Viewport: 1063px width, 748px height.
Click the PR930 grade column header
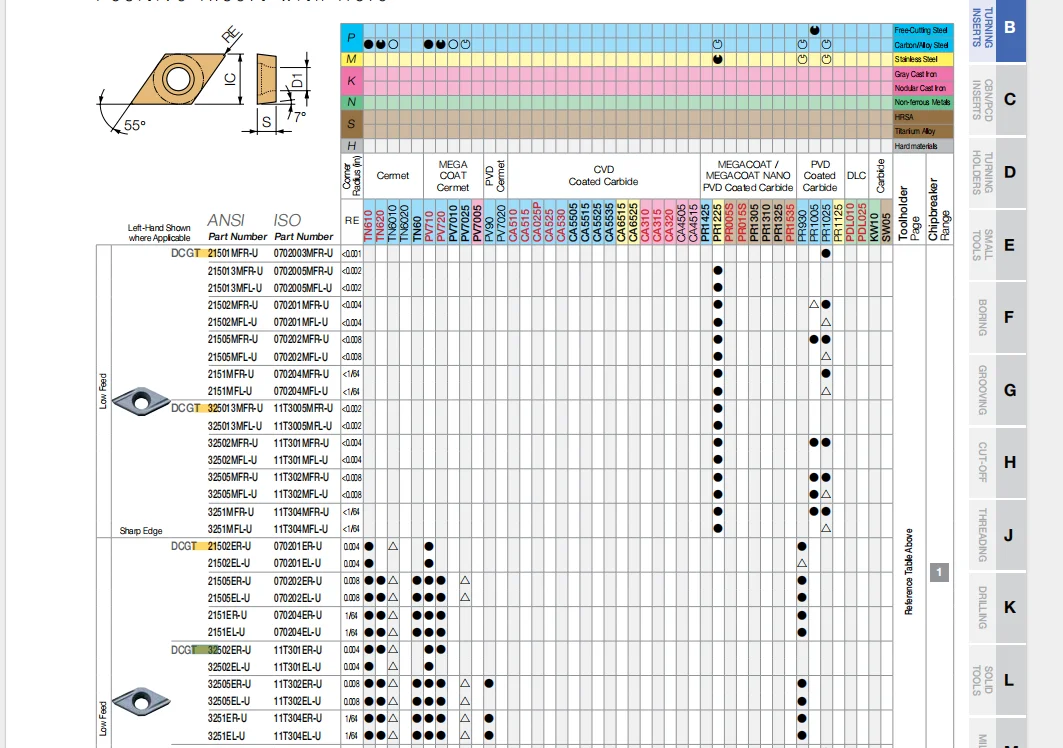point(802,221)
